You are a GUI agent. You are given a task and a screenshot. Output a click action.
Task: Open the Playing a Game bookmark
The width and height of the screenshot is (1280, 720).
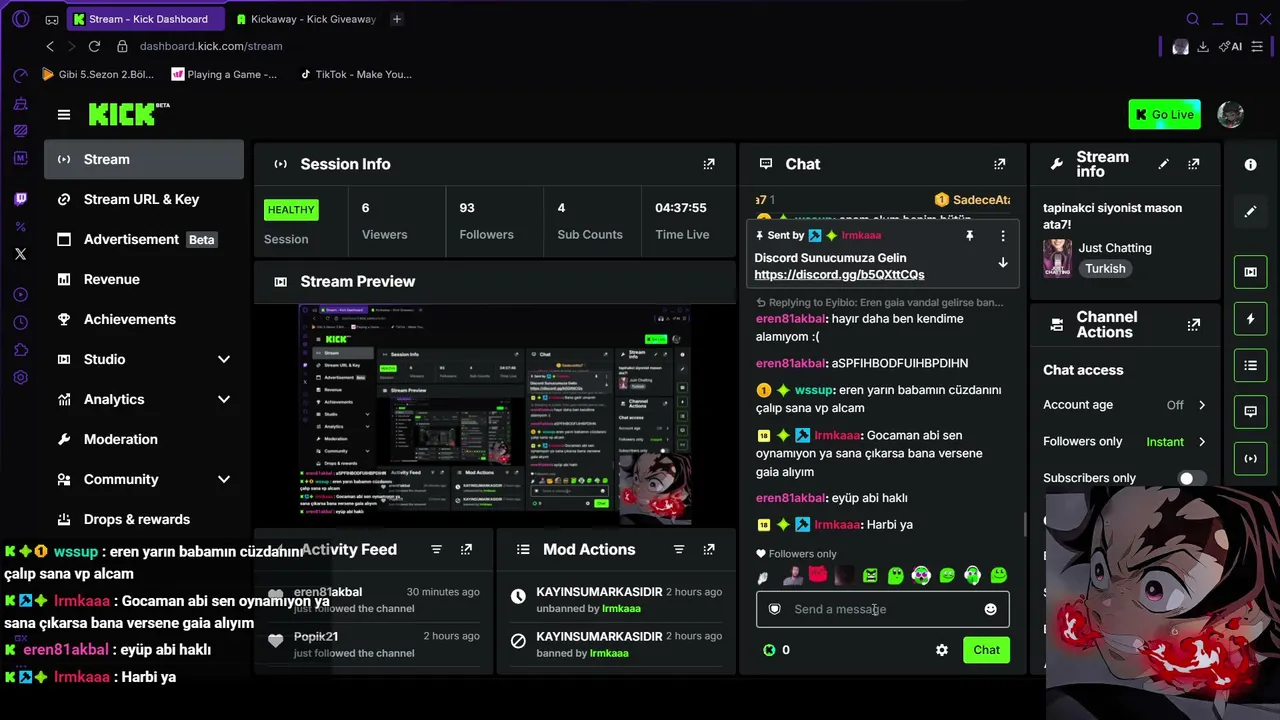[225, 74]
